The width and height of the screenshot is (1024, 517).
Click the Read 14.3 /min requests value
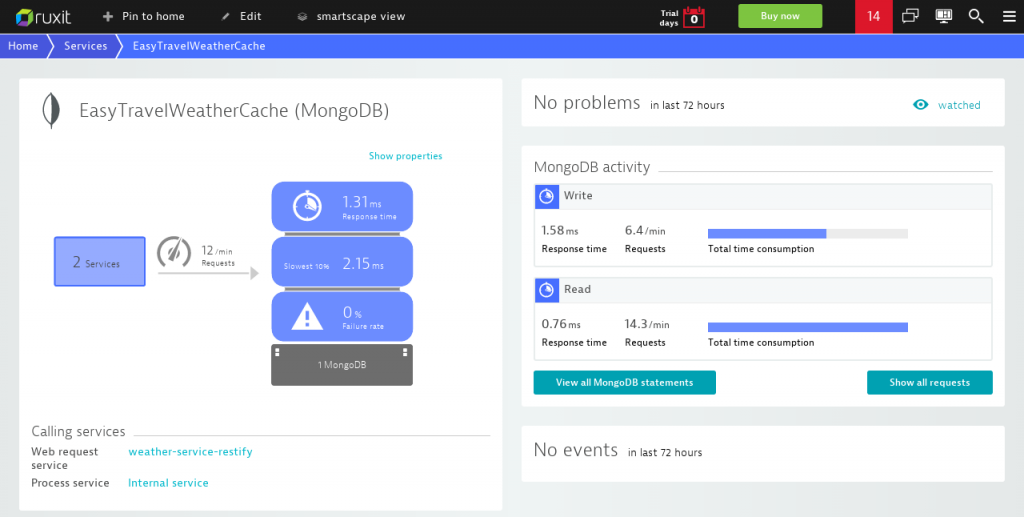coord(647,324)
